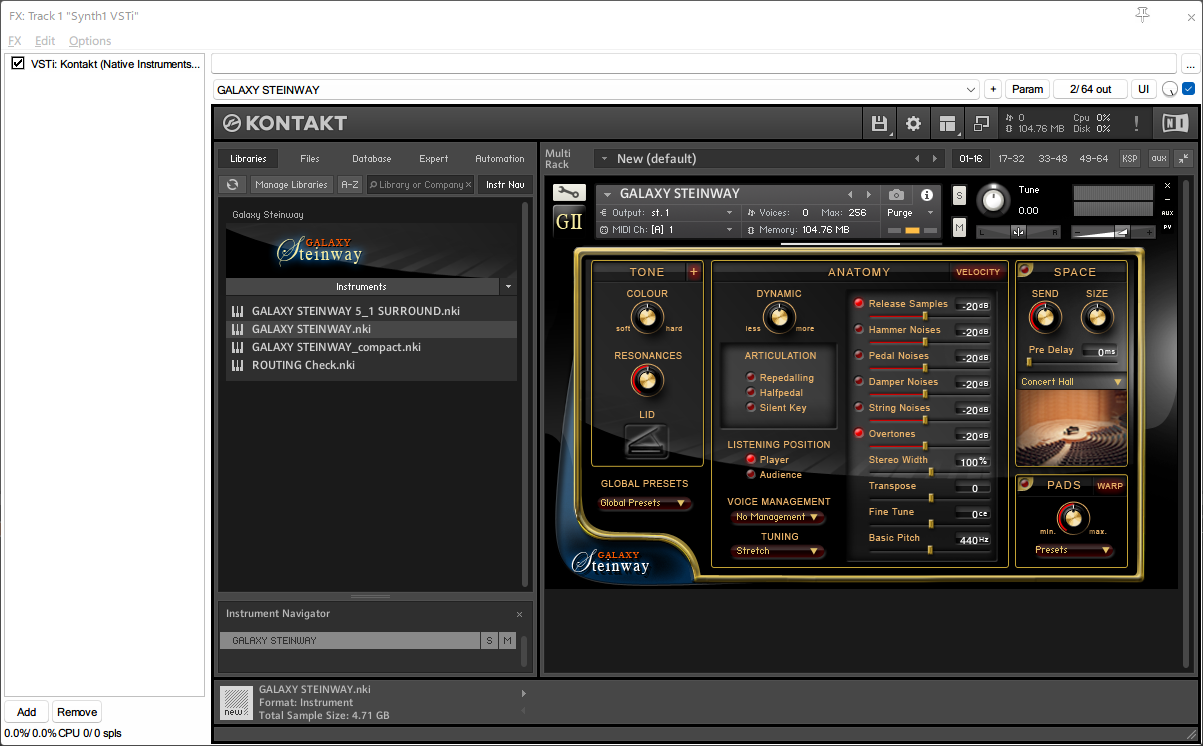Select Audience listening position
1203x746 pixels.
(x=751, y=475)
